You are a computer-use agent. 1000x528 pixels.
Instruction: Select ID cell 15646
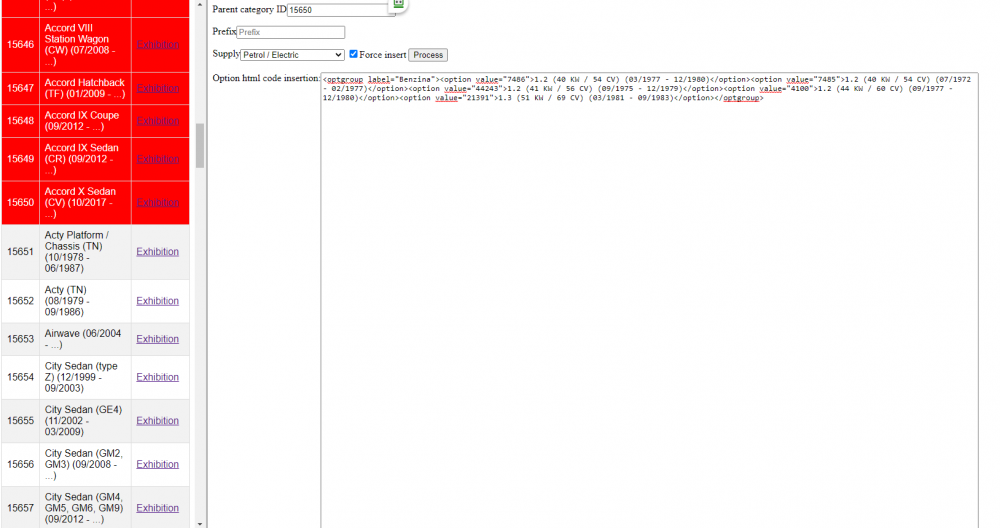pyautogui.click(x=20, y=45)
